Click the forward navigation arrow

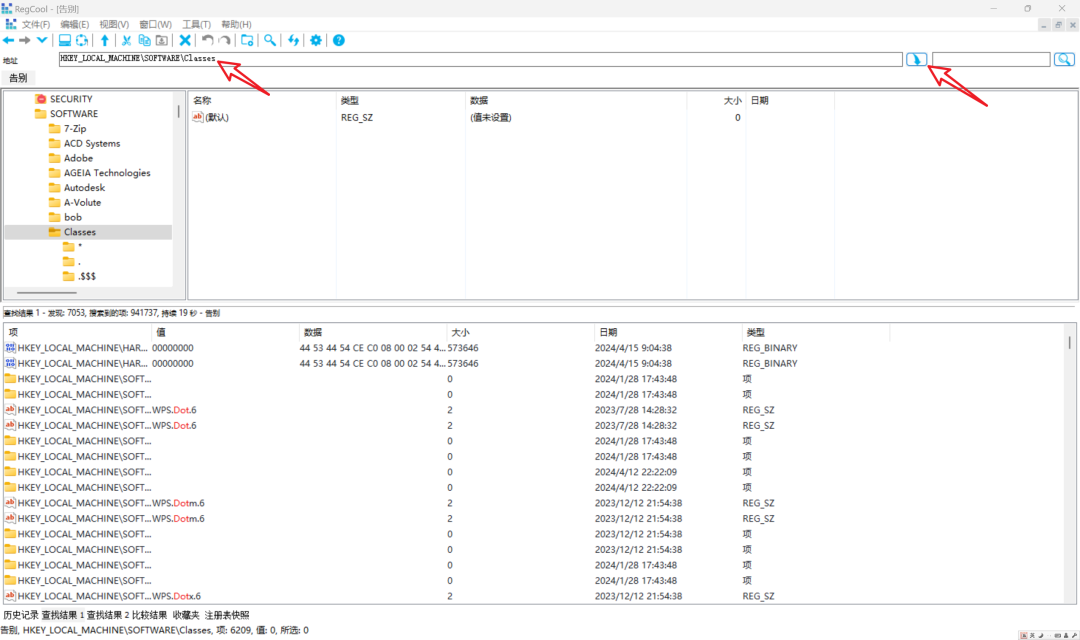25,41
